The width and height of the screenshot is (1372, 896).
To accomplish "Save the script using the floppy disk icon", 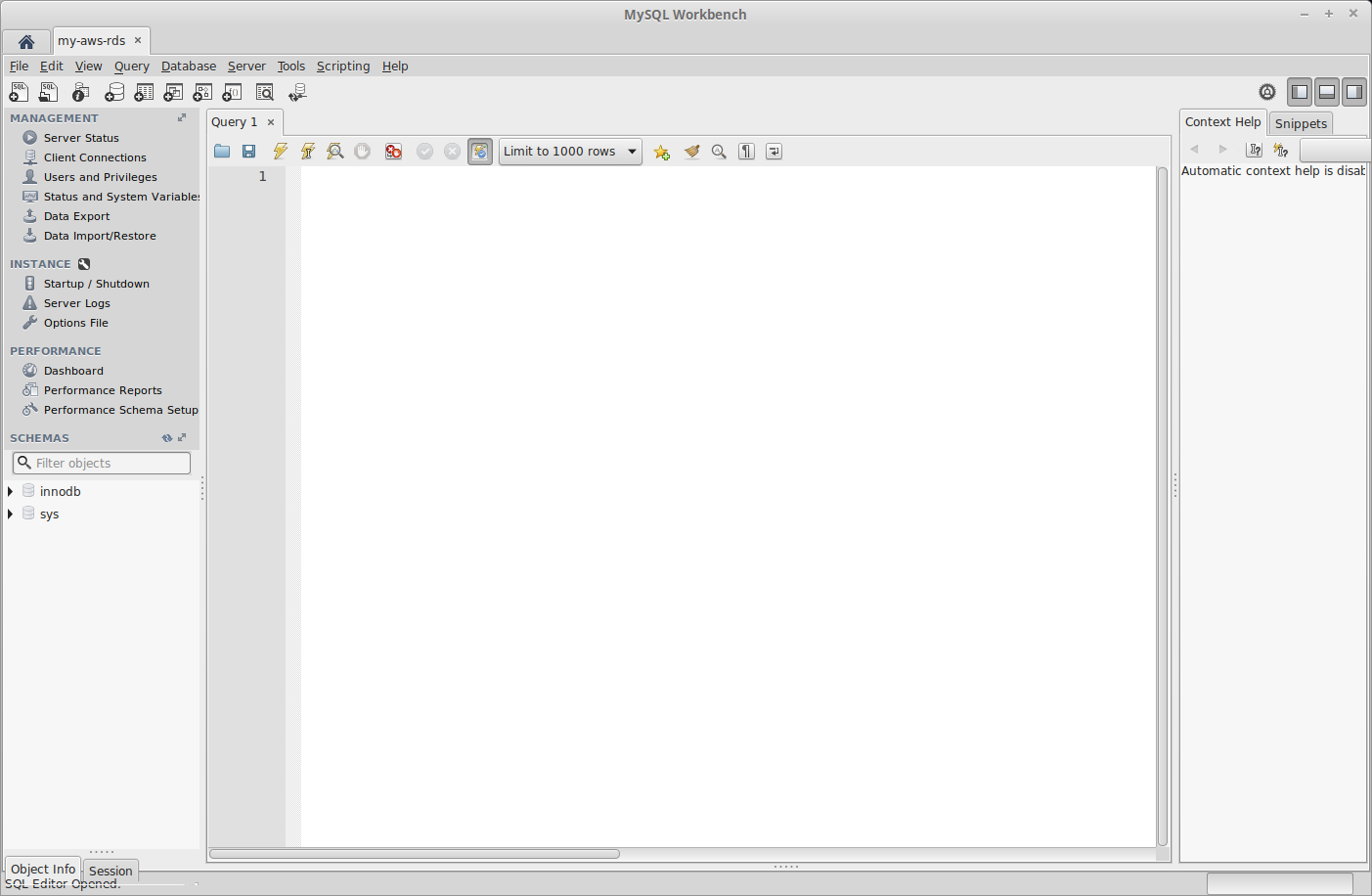I will coord(249,152).
